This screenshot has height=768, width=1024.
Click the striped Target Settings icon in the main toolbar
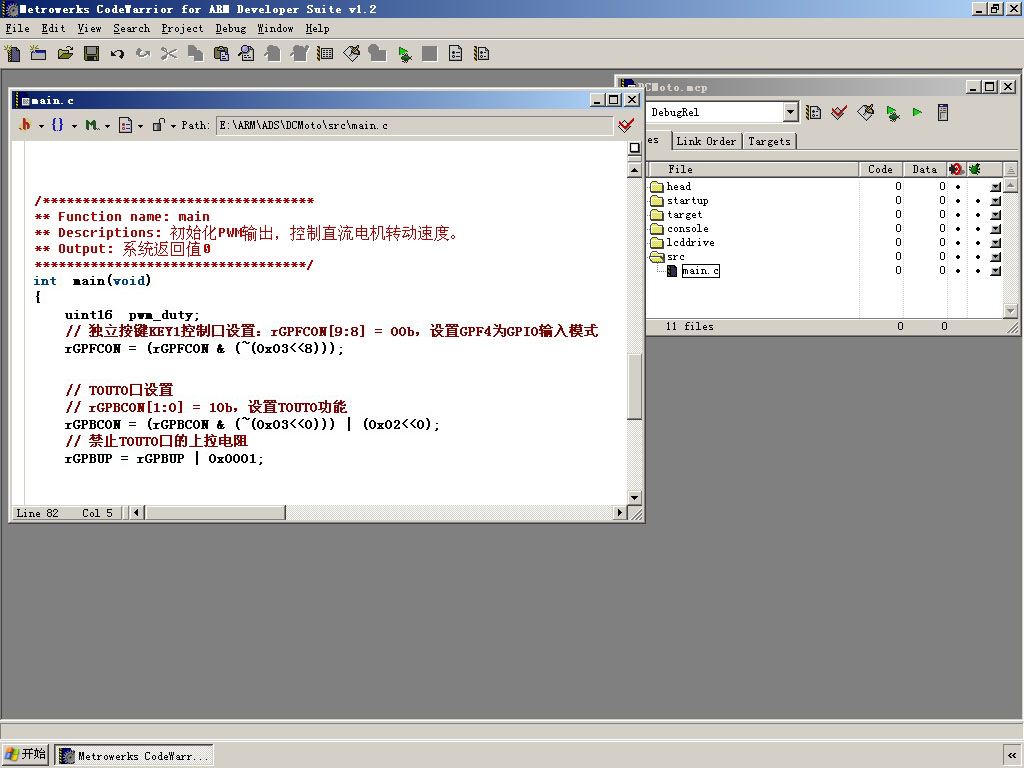click(482, 54)
